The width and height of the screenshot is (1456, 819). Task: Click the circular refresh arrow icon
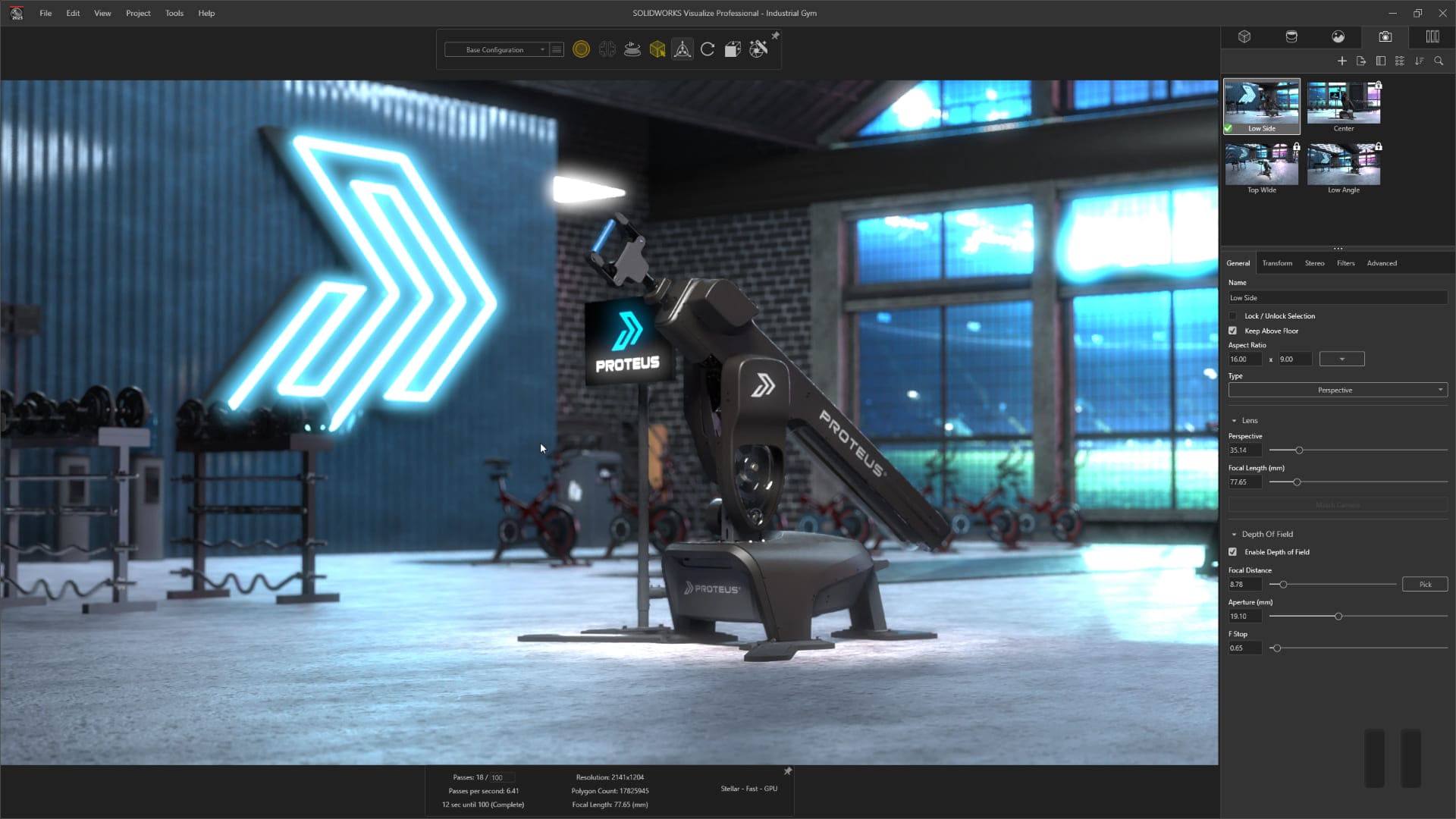point(708,49)
